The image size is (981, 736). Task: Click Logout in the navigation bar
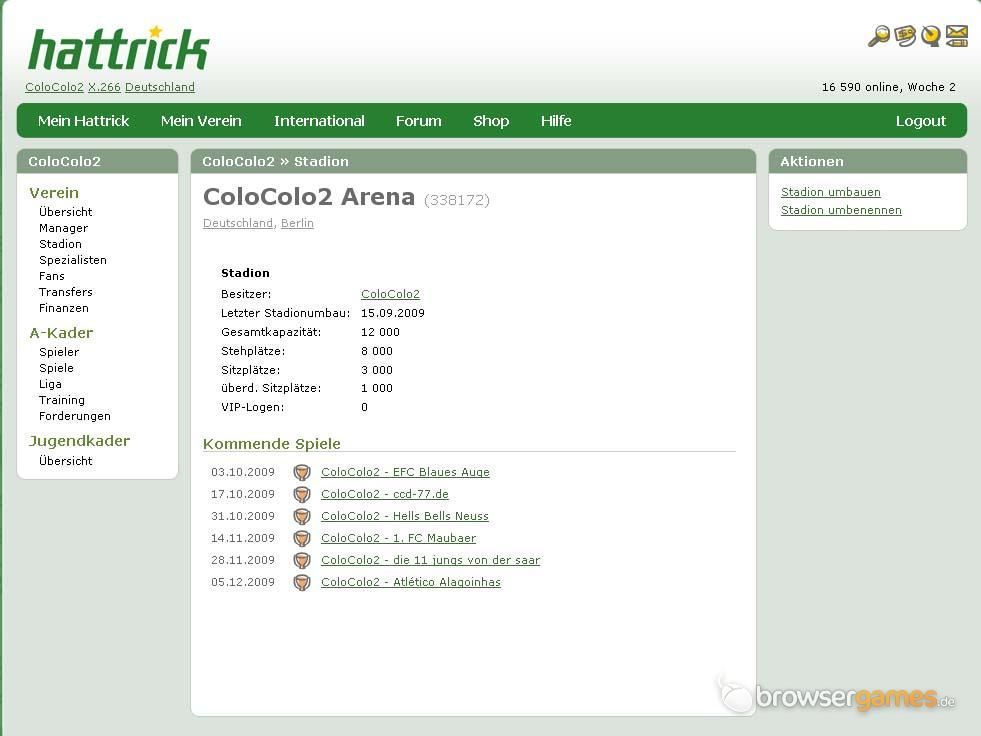pos(921,121)
